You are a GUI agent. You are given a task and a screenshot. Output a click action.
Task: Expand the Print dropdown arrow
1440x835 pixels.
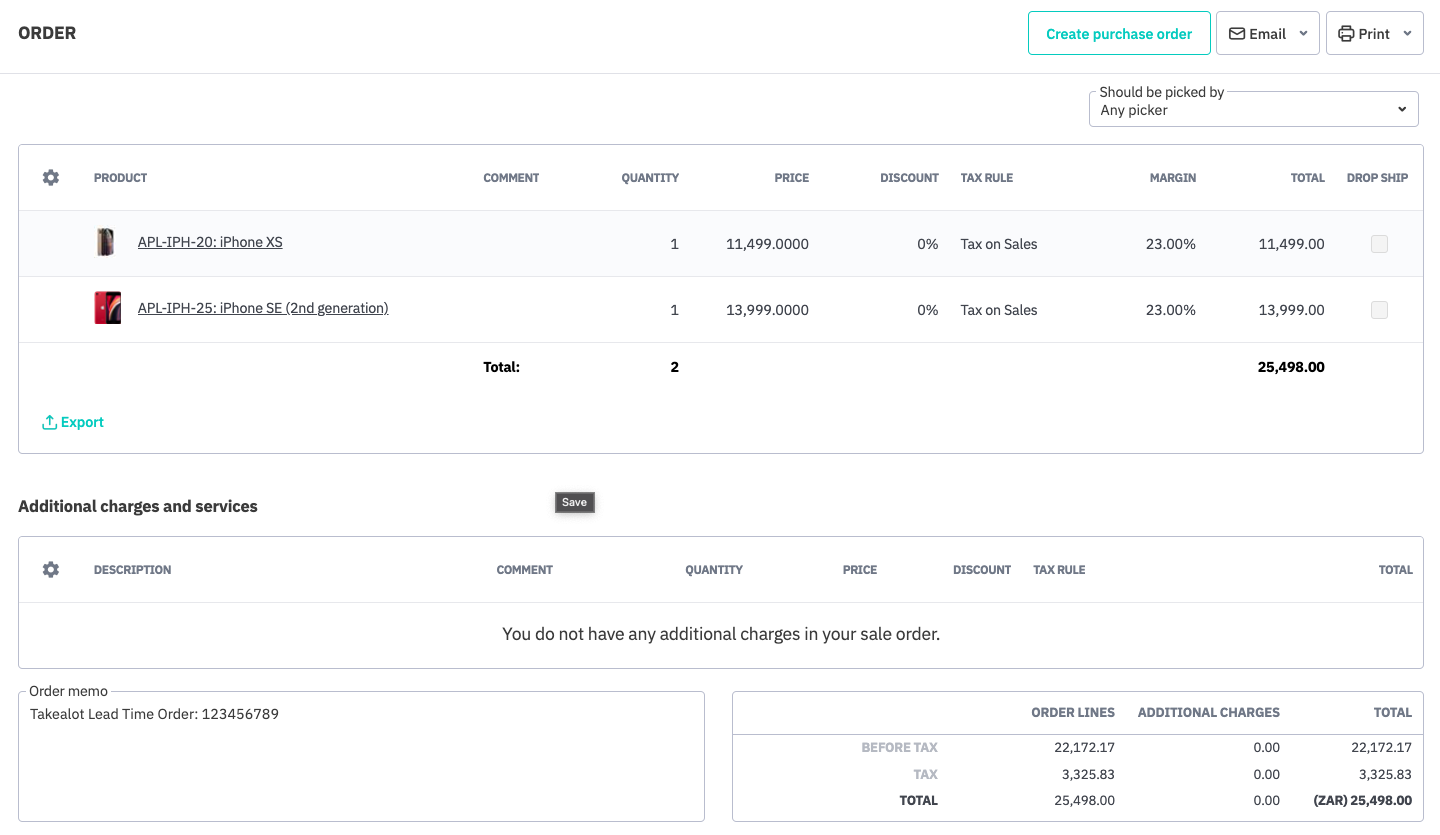1407,34
